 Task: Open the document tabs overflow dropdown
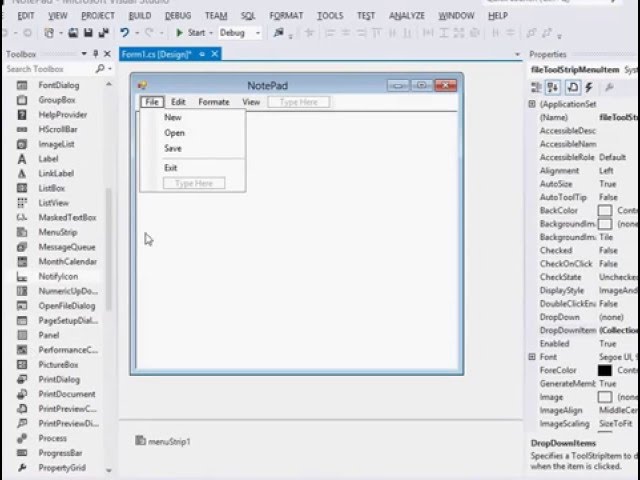517,54
